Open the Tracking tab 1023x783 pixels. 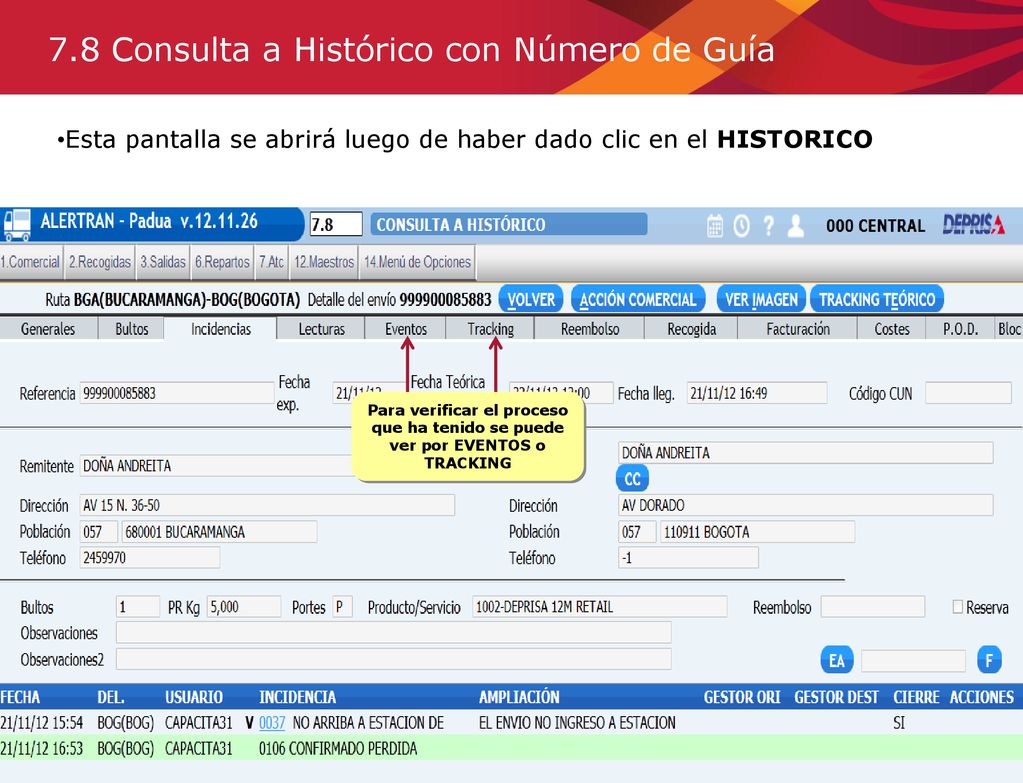tap(491, 329)
